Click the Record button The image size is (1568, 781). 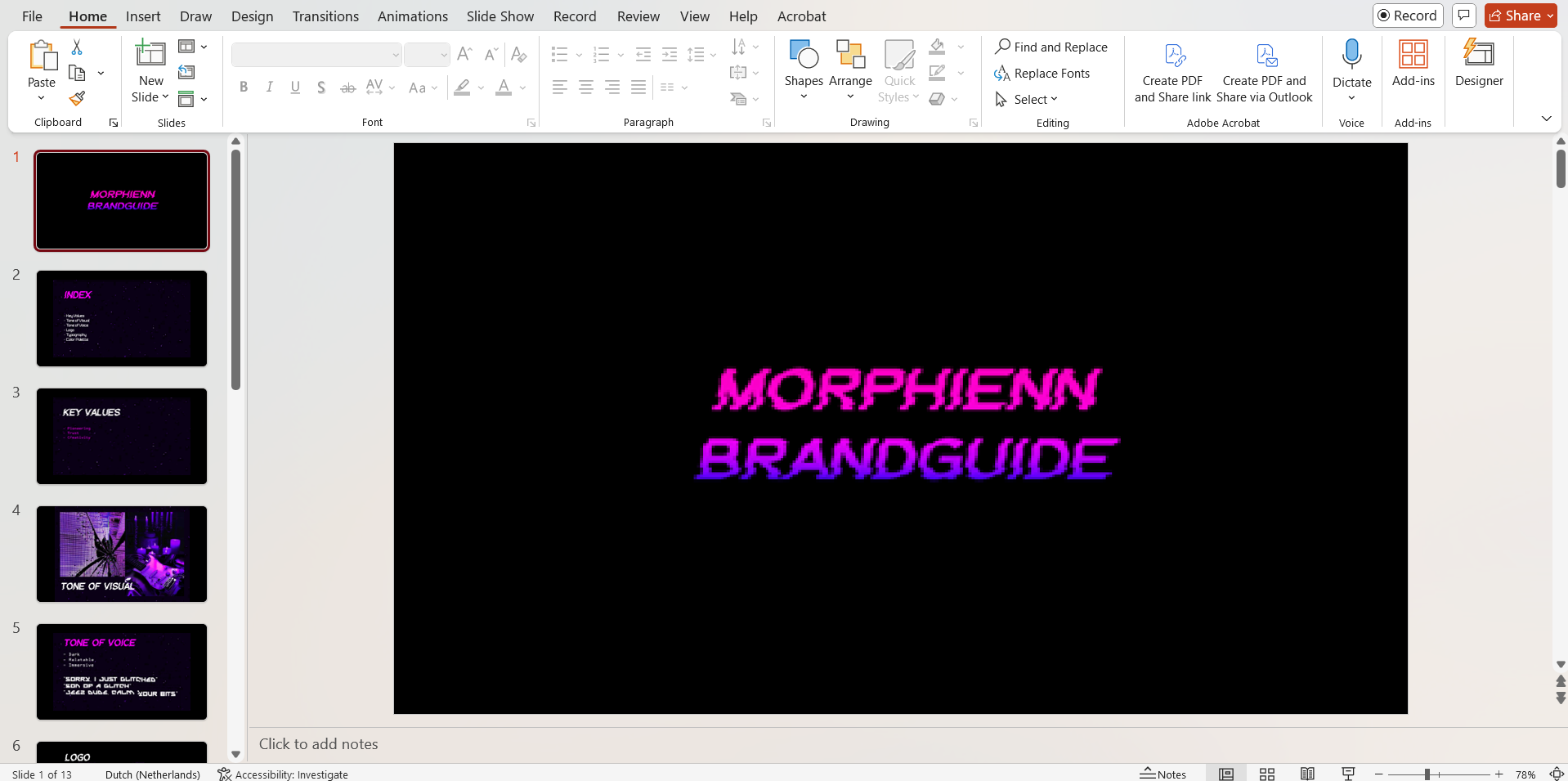tap(1407, 15)
